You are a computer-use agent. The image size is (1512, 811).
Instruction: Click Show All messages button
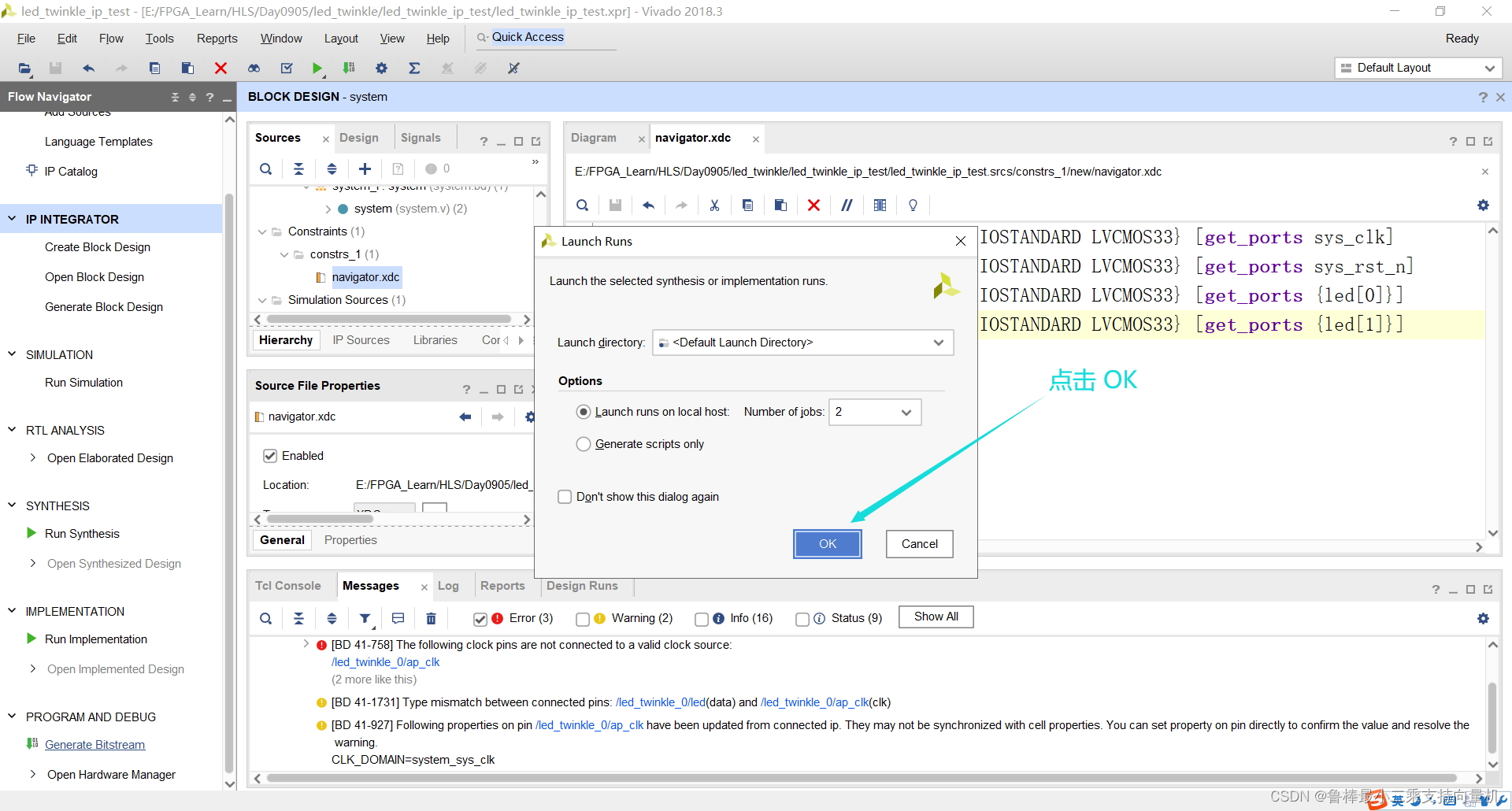tap(936, 617)
